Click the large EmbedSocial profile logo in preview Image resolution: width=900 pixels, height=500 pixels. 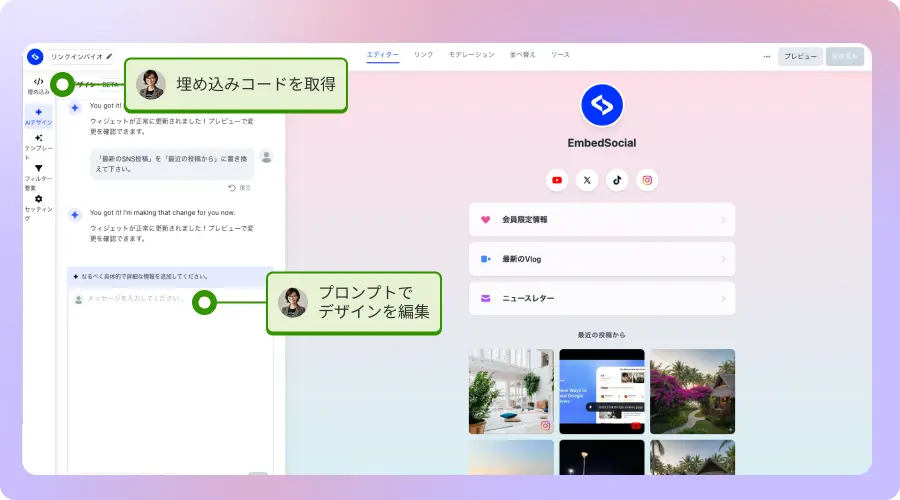tap(602, 105)
